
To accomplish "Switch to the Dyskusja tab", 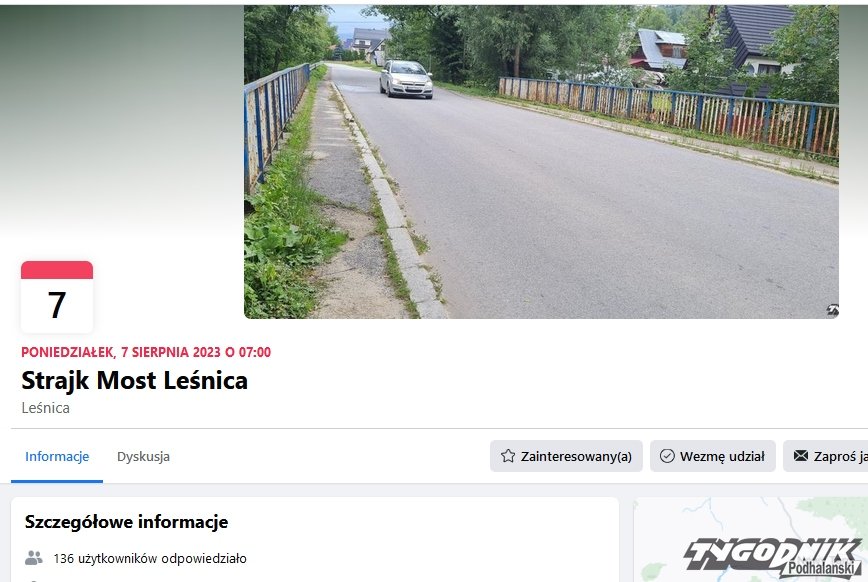I will pyautogui.click(x=143, y=456).
